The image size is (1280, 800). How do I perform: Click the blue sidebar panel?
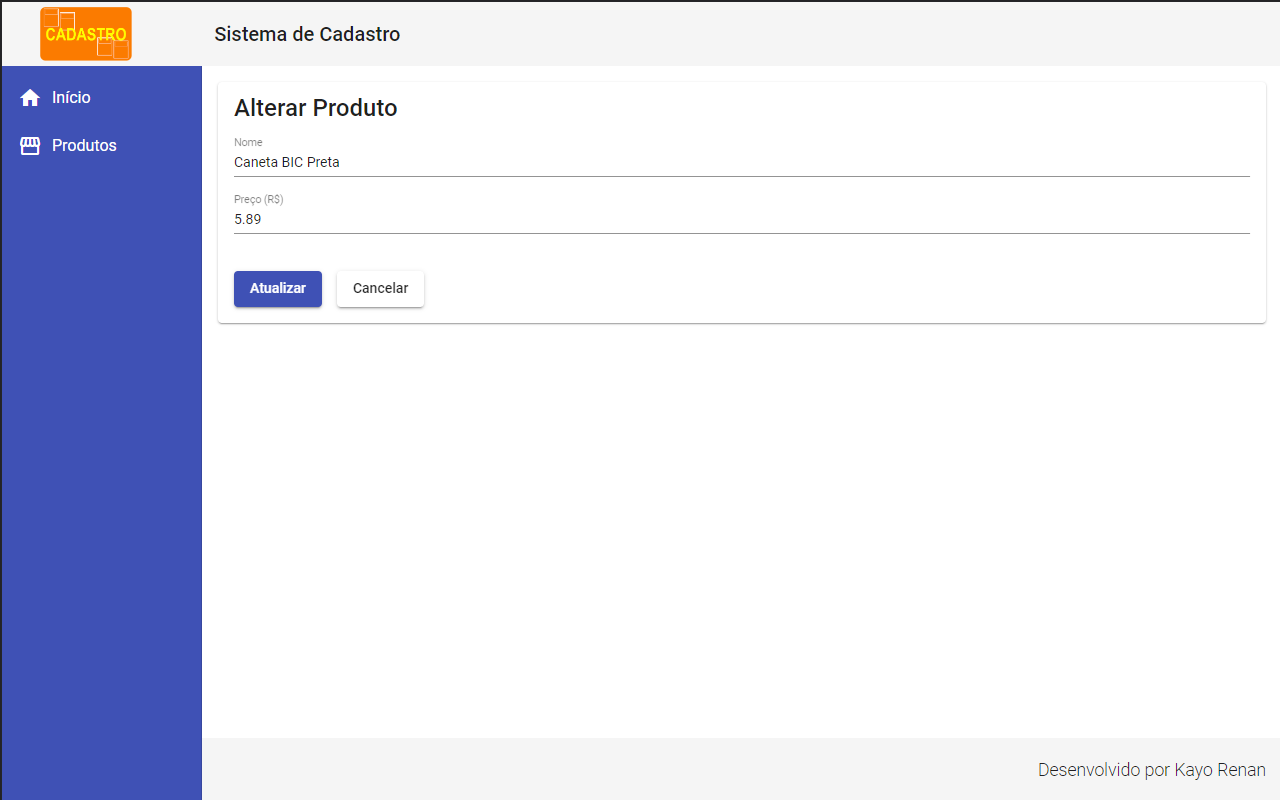(100, 500)
